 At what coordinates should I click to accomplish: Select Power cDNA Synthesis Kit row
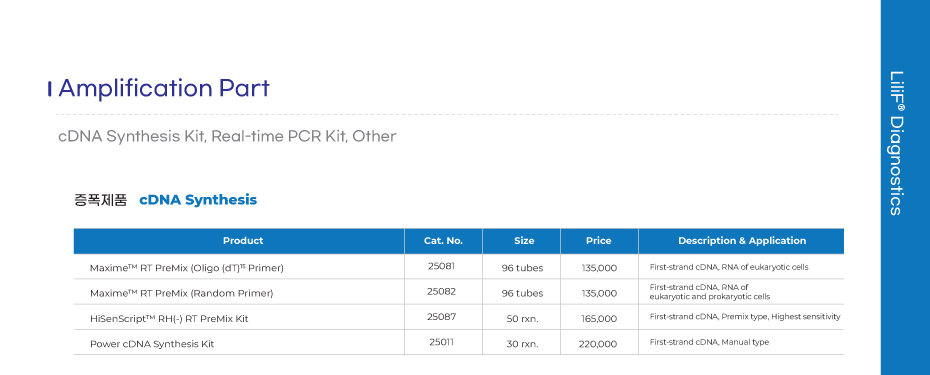point(458,343)
